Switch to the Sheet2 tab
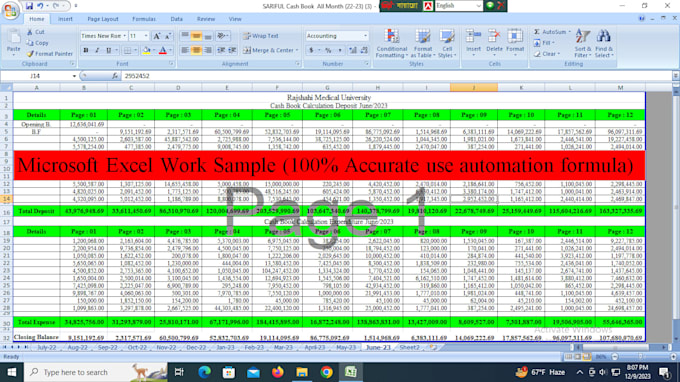 click(409, 347)
